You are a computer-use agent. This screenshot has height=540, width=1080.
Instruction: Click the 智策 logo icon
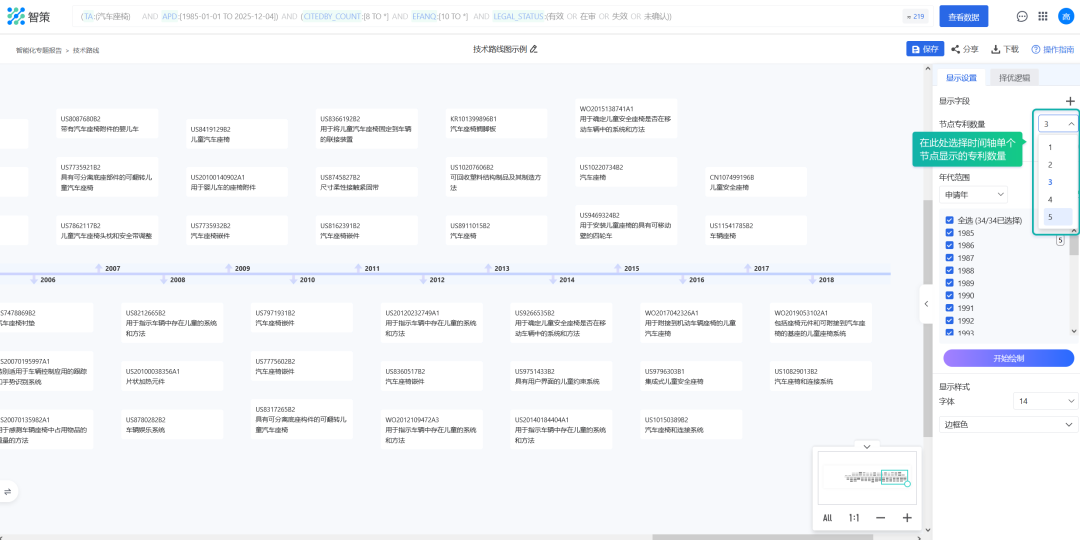point(16,16)
